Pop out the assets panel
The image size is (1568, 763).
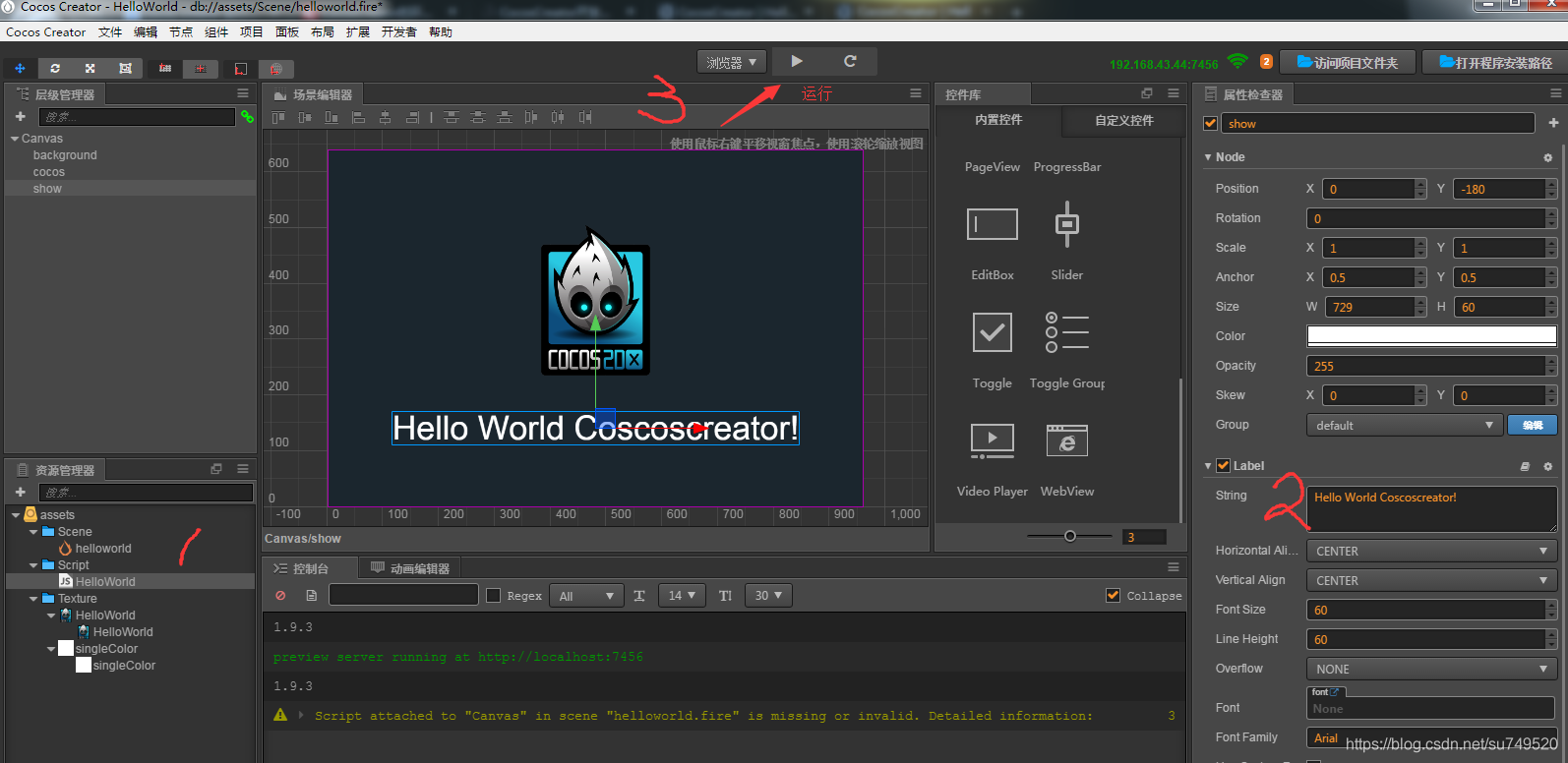click(x=216, y=469)
